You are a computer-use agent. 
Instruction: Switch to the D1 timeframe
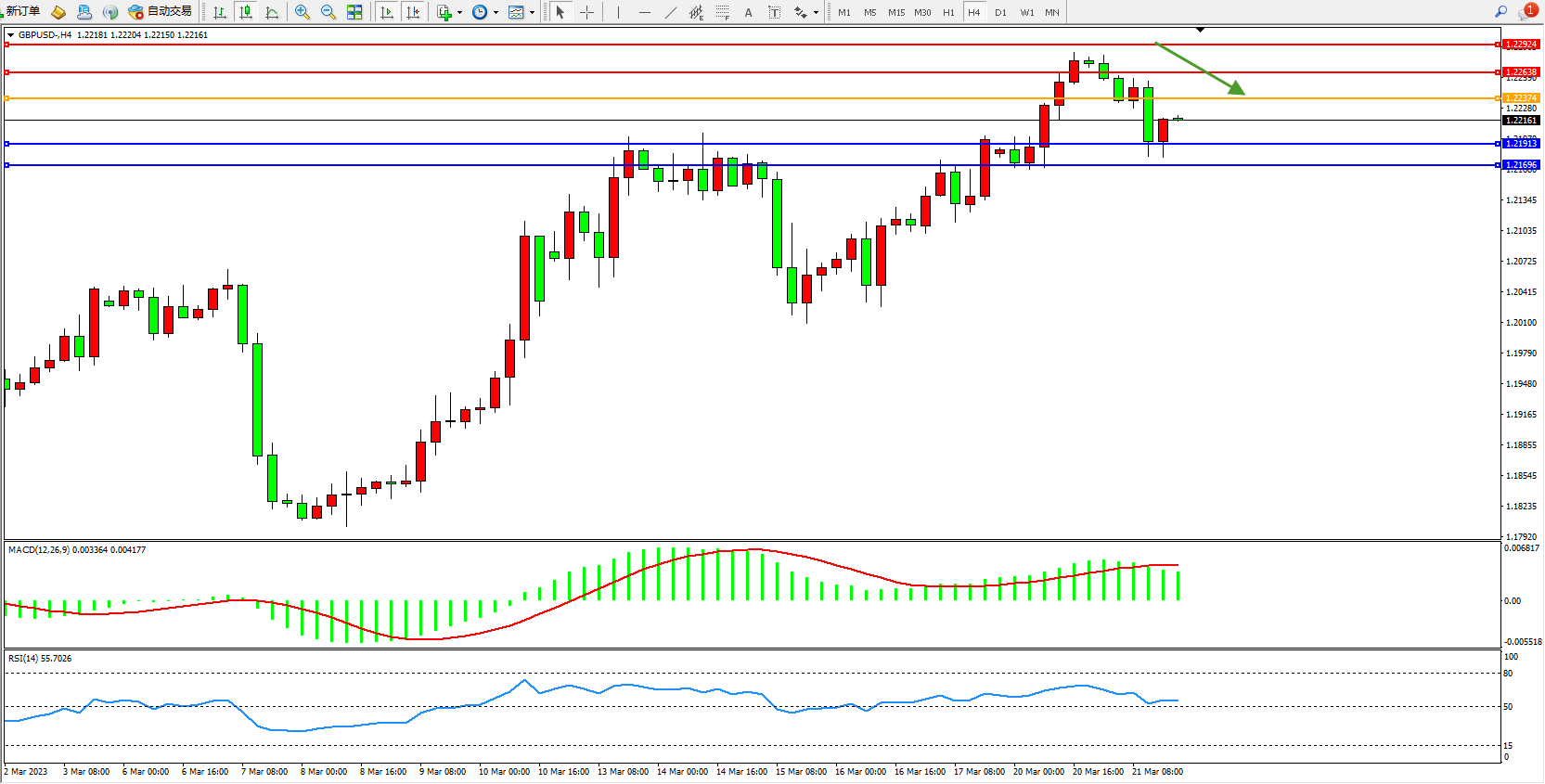[x=1000, y=12]
